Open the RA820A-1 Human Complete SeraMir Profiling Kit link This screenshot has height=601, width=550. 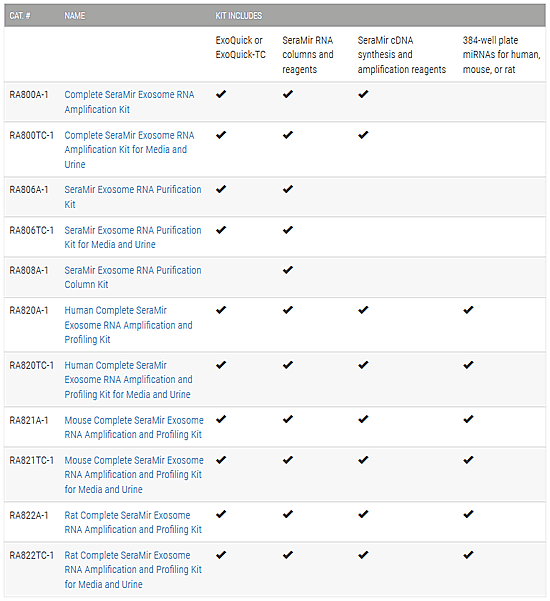(128, 325)
